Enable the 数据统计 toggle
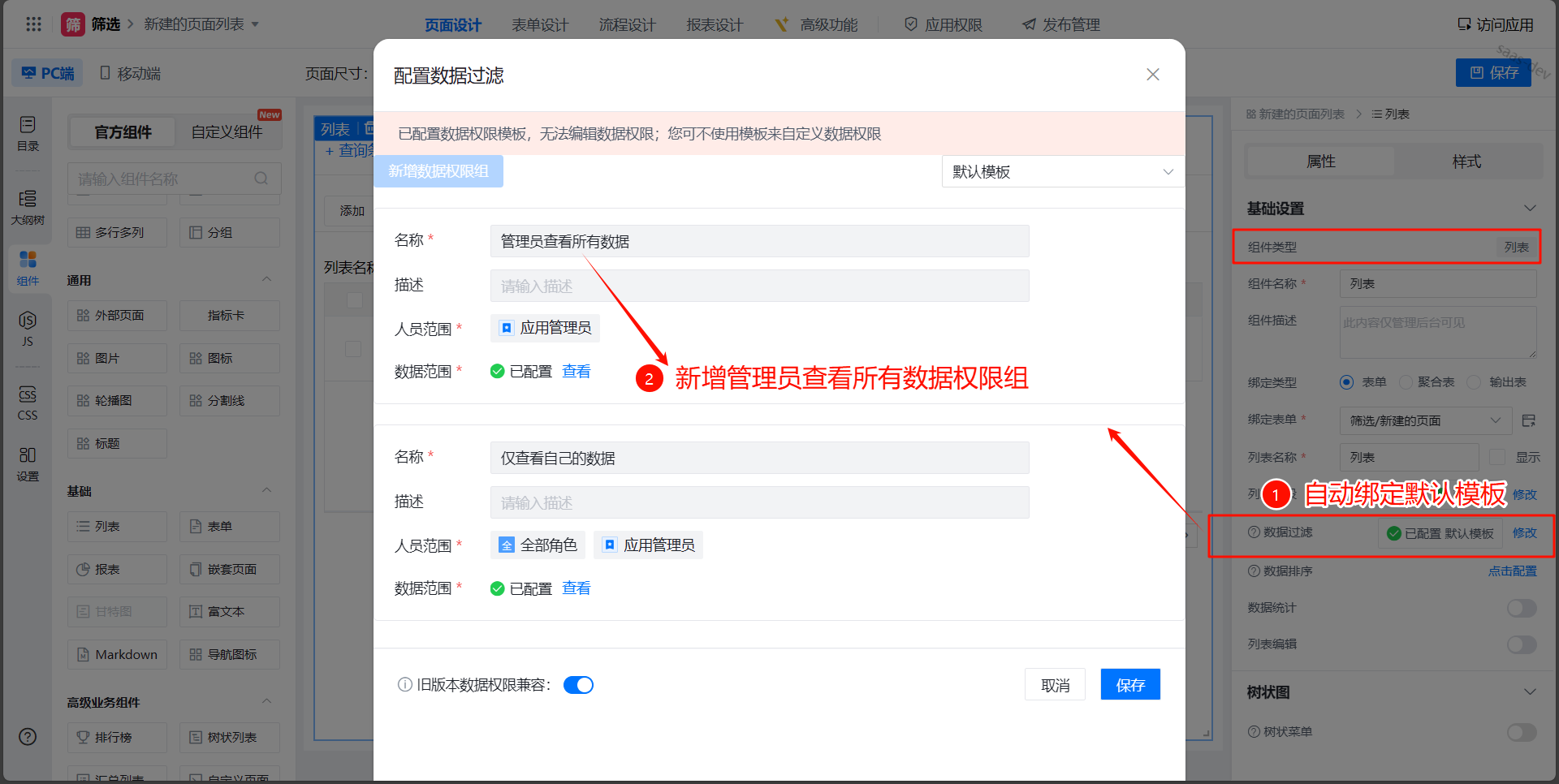 [1521, 608]
